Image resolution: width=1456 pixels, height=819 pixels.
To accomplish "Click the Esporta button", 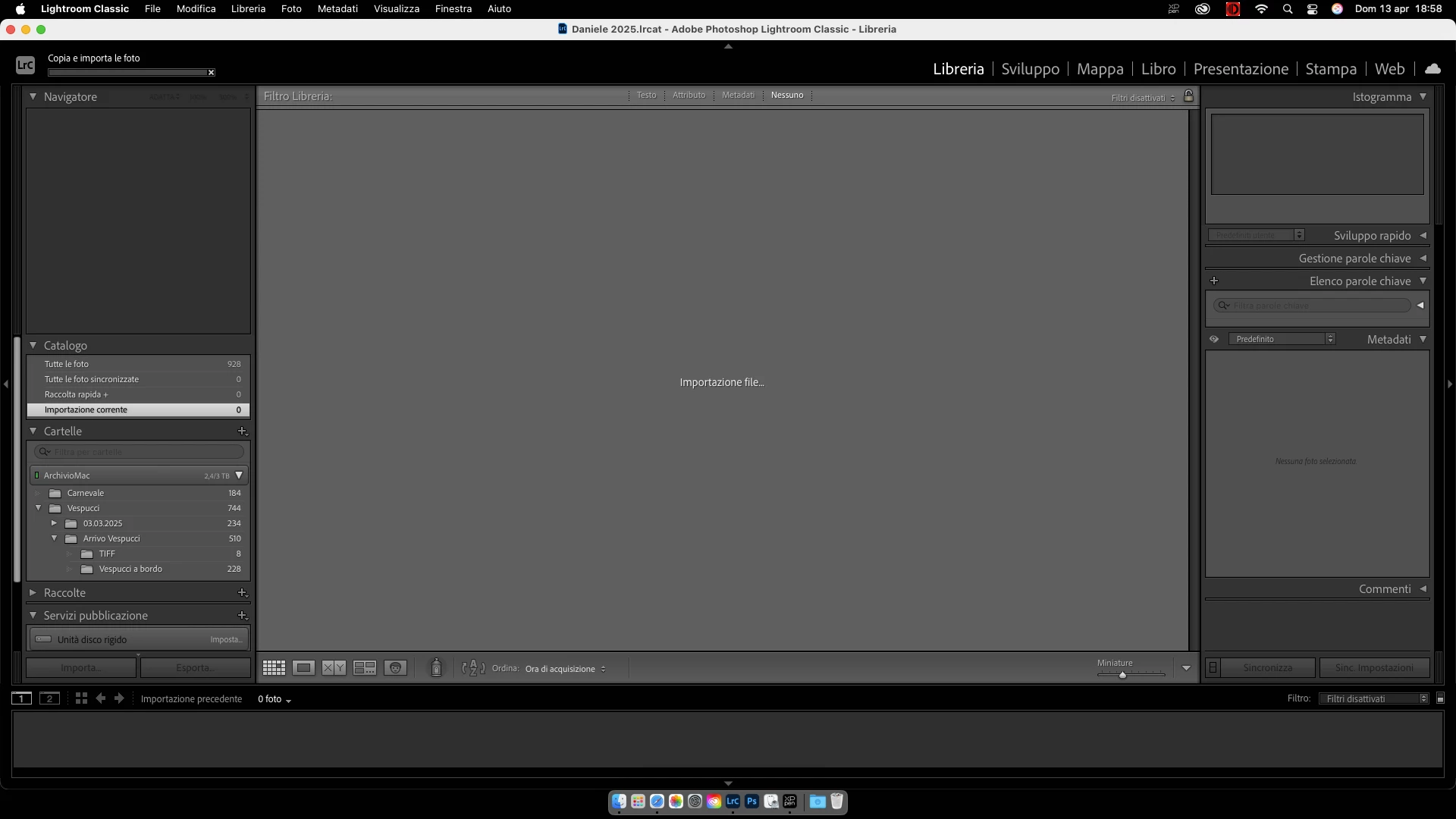I will (195, 668).
